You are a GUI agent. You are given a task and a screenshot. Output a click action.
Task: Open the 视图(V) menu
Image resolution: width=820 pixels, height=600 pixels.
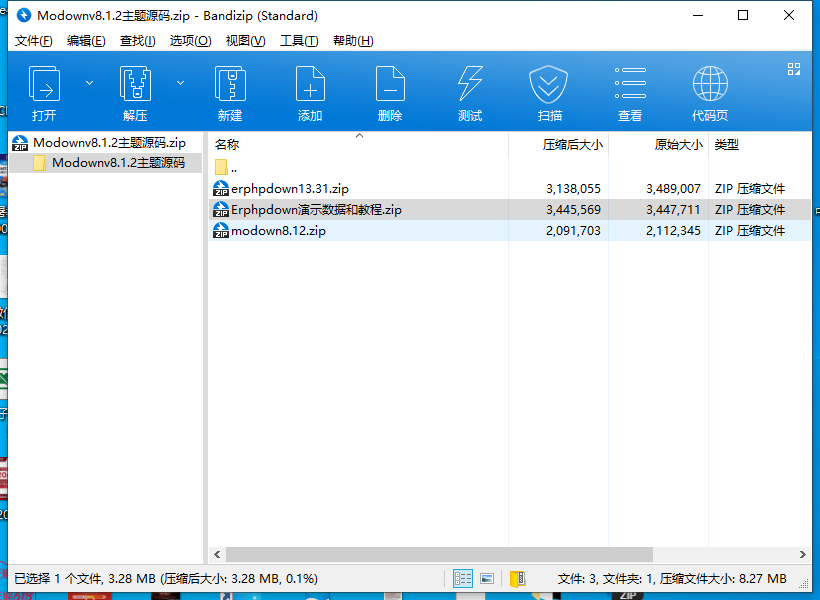[x=245, y=41]
